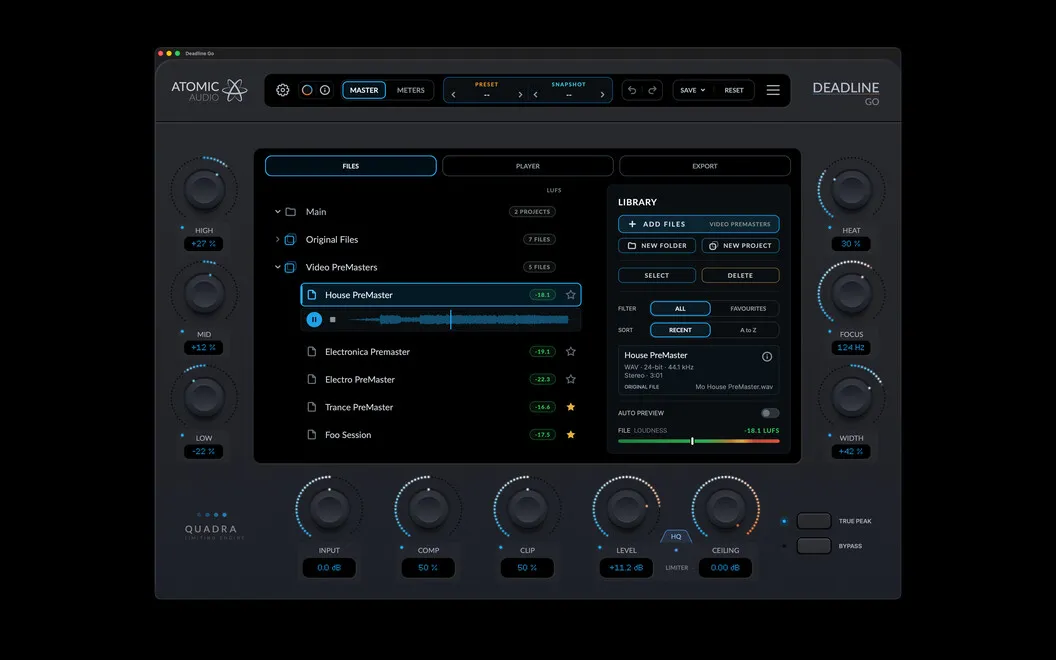The width and height of the screenshot is (1056, 660).
Task: Go to the previous snapshot
Action: 535,94
